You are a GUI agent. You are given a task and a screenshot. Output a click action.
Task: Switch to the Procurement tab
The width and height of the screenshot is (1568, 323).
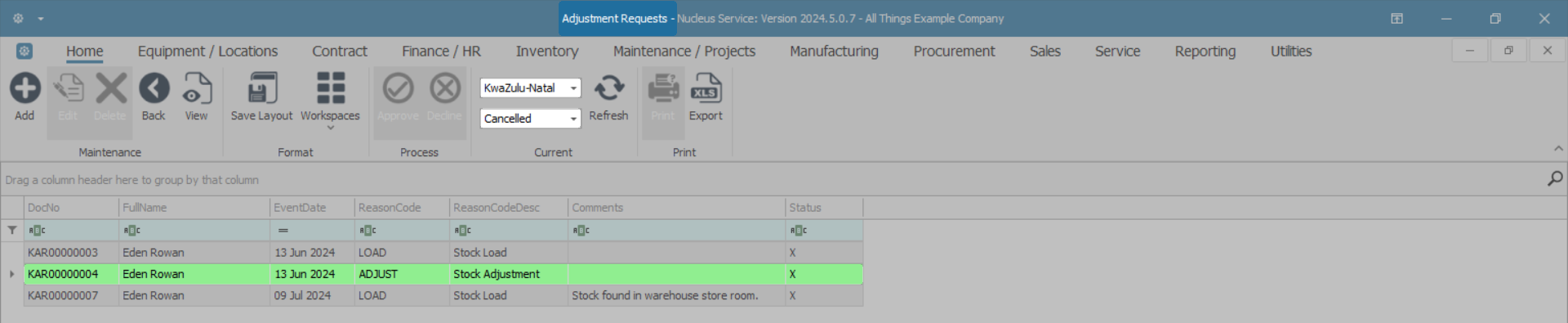tap(954, 52)
